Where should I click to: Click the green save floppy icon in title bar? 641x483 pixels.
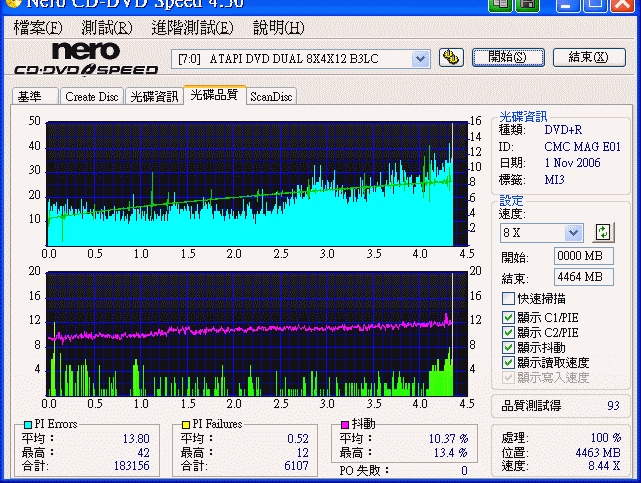528,4
